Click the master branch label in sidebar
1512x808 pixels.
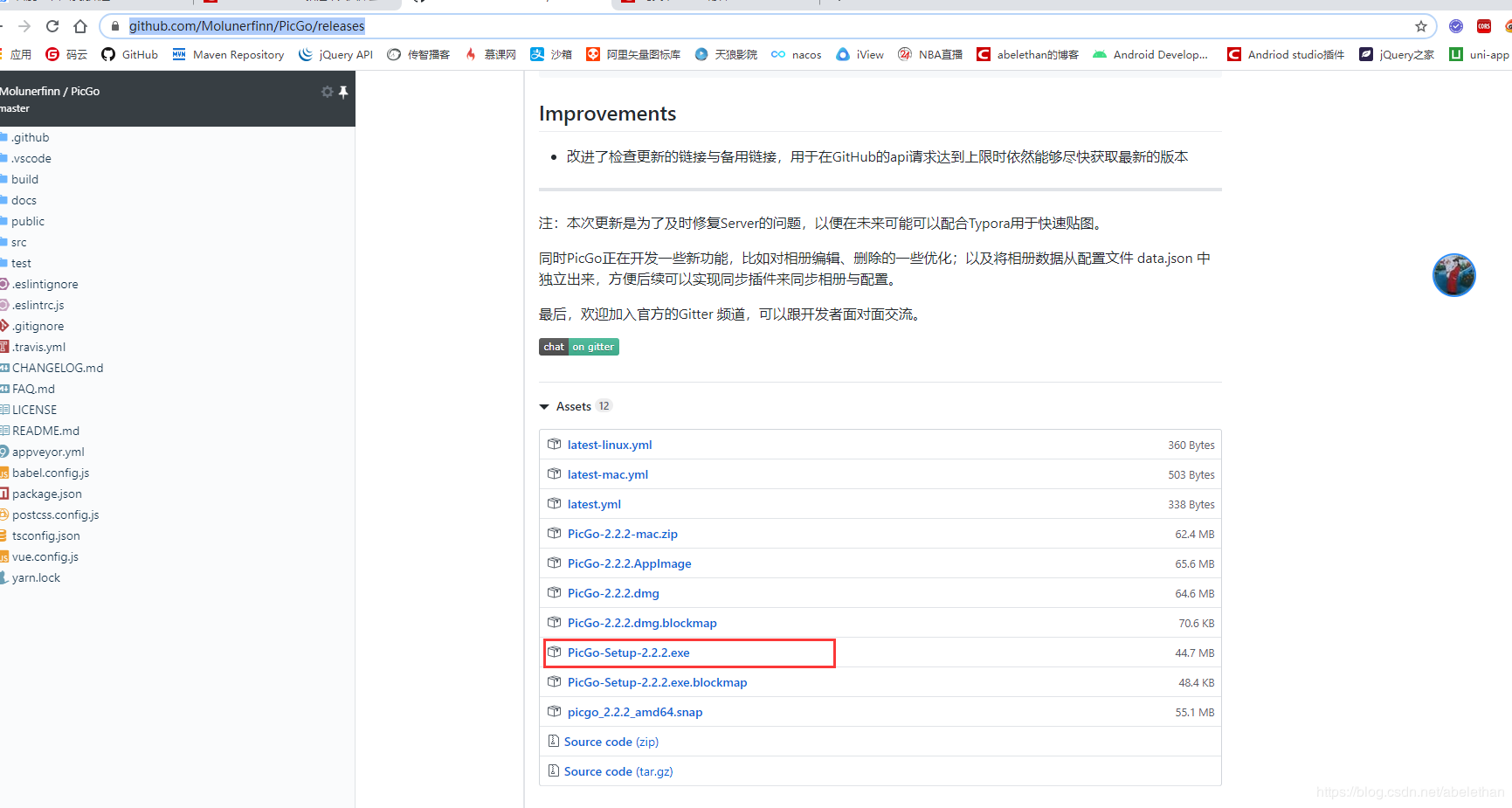point(15,108)
